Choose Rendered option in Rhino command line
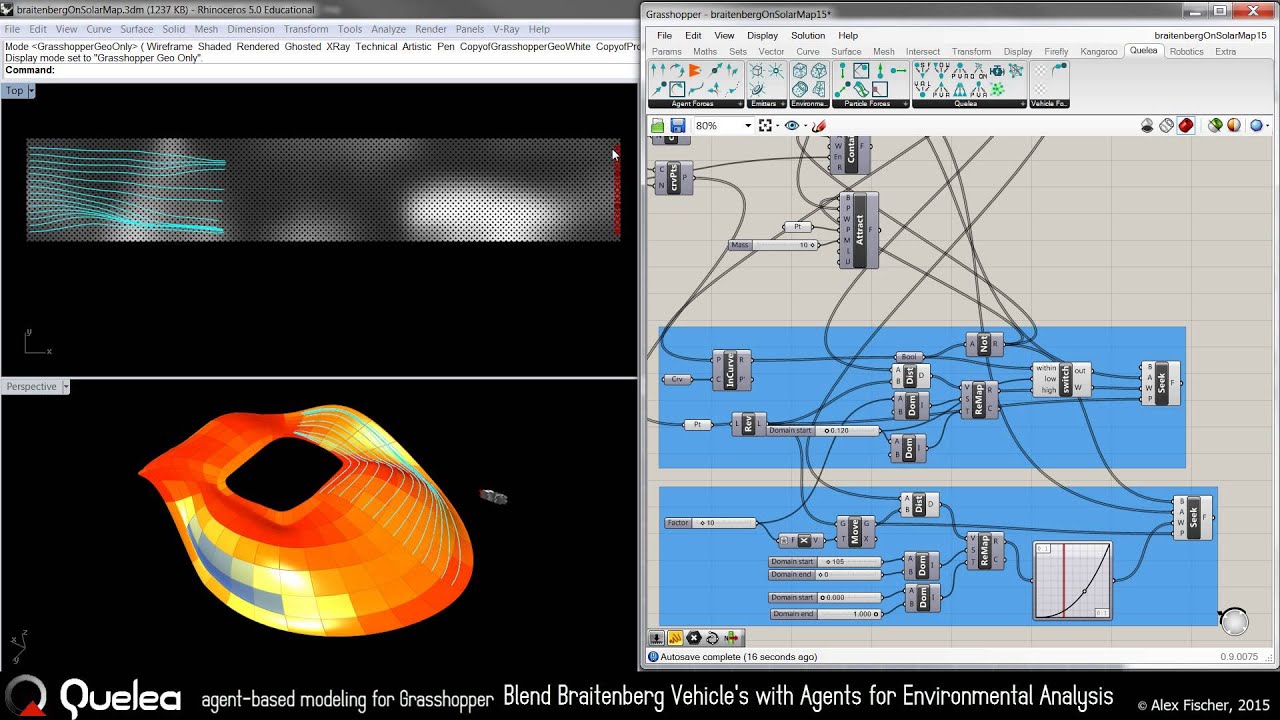Screen dimensions: 1280x720 [258, 47]
